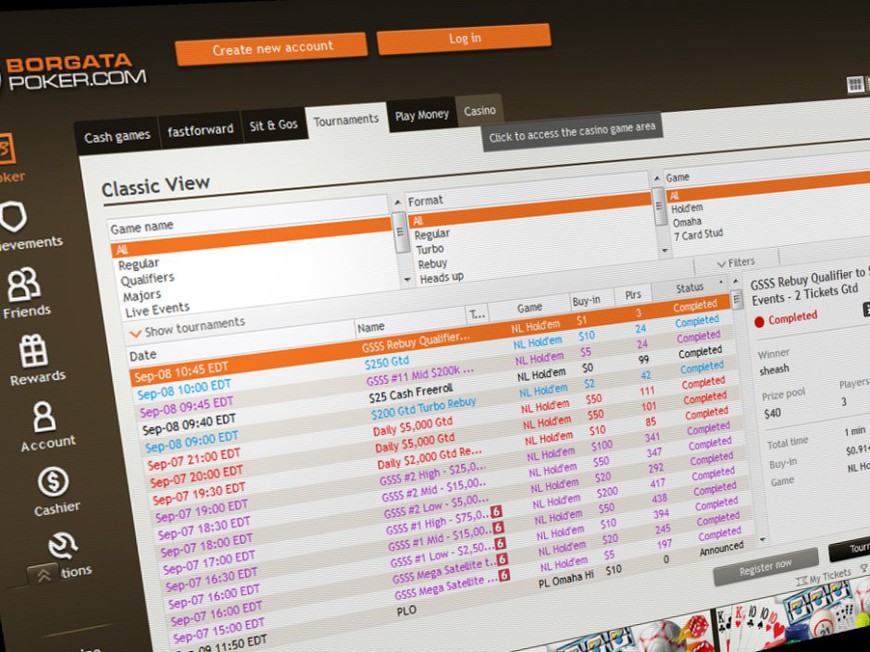
Task: Select Hold'em in the Game list
Action: pos(687,209)
